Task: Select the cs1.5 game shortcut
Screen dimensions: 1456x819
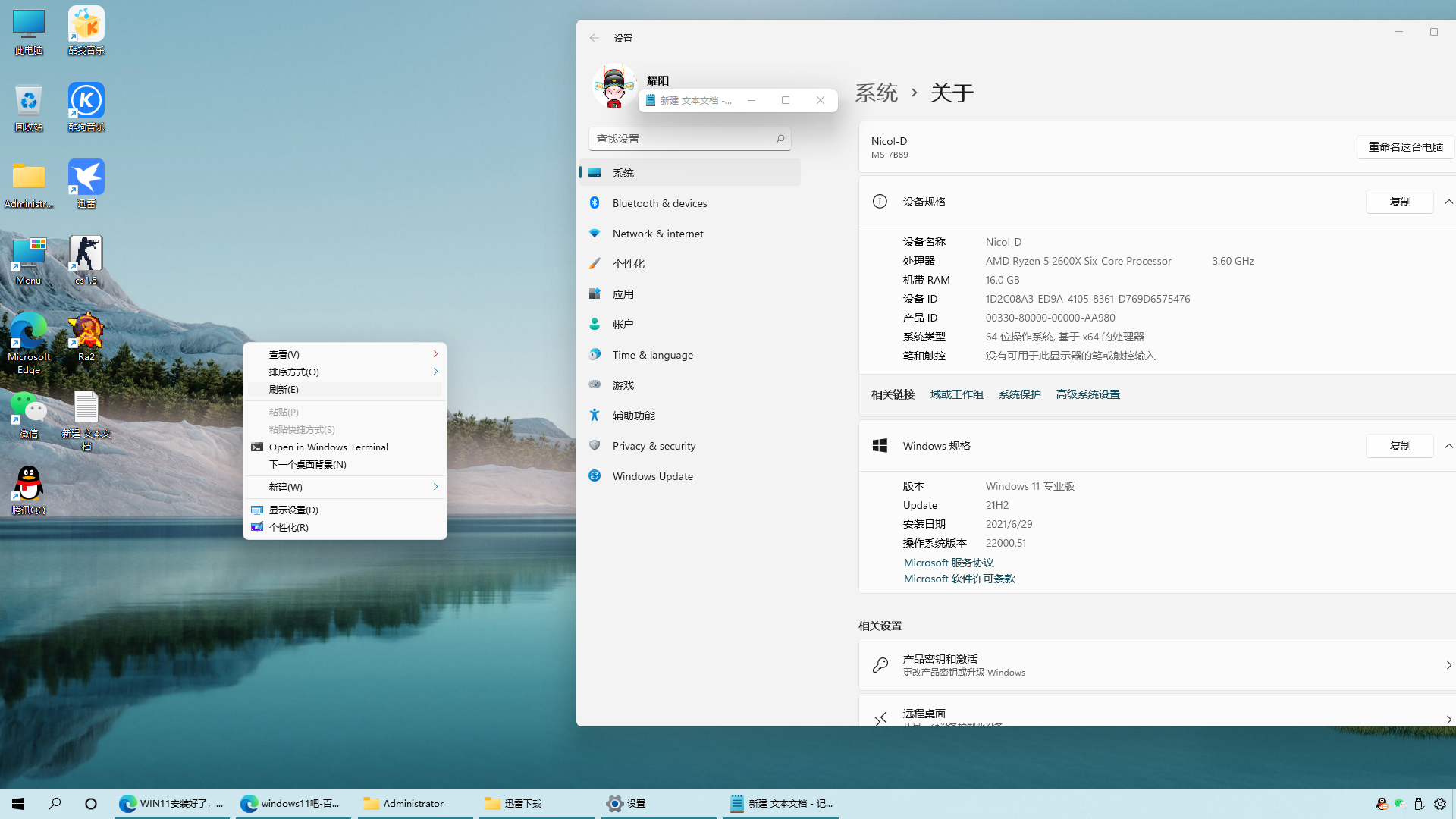Action: [x=86, y=262]
